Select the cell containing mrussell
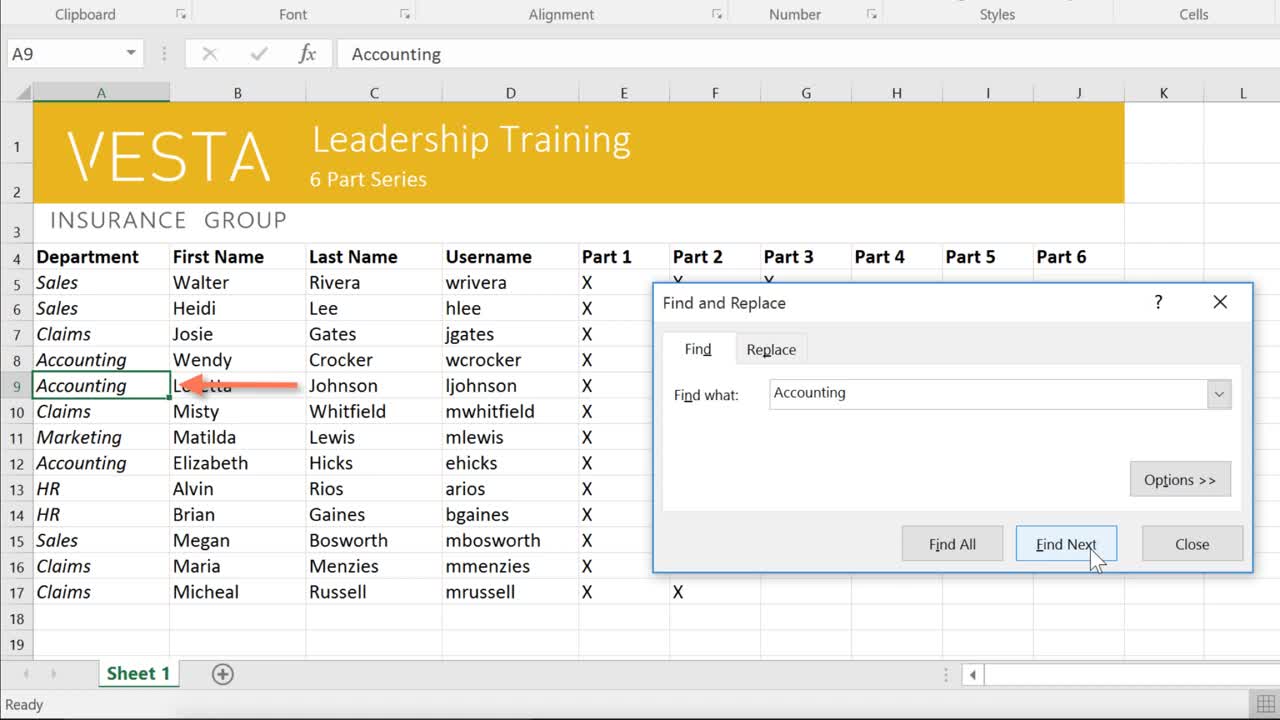 tap(510, 593)
